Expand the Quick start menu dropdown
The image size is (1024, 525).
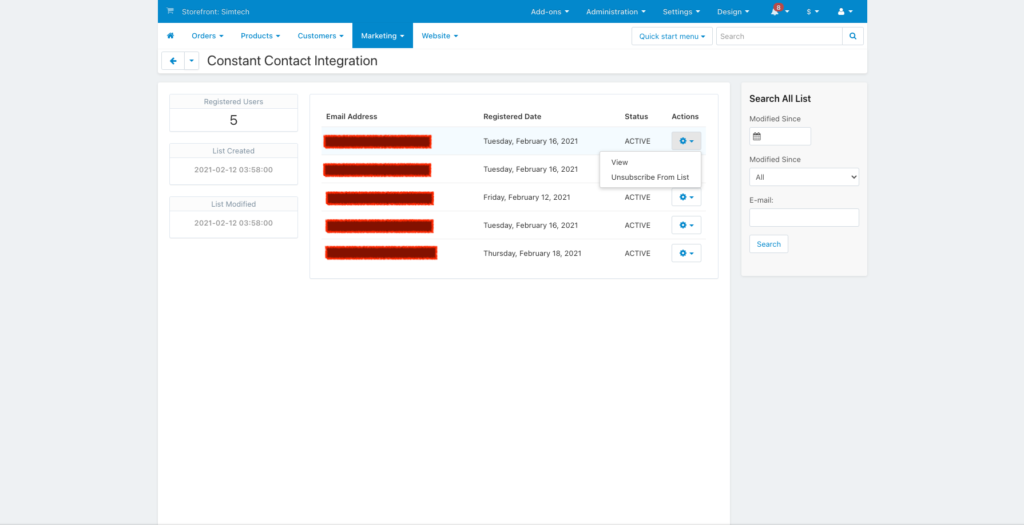point(672,36)
